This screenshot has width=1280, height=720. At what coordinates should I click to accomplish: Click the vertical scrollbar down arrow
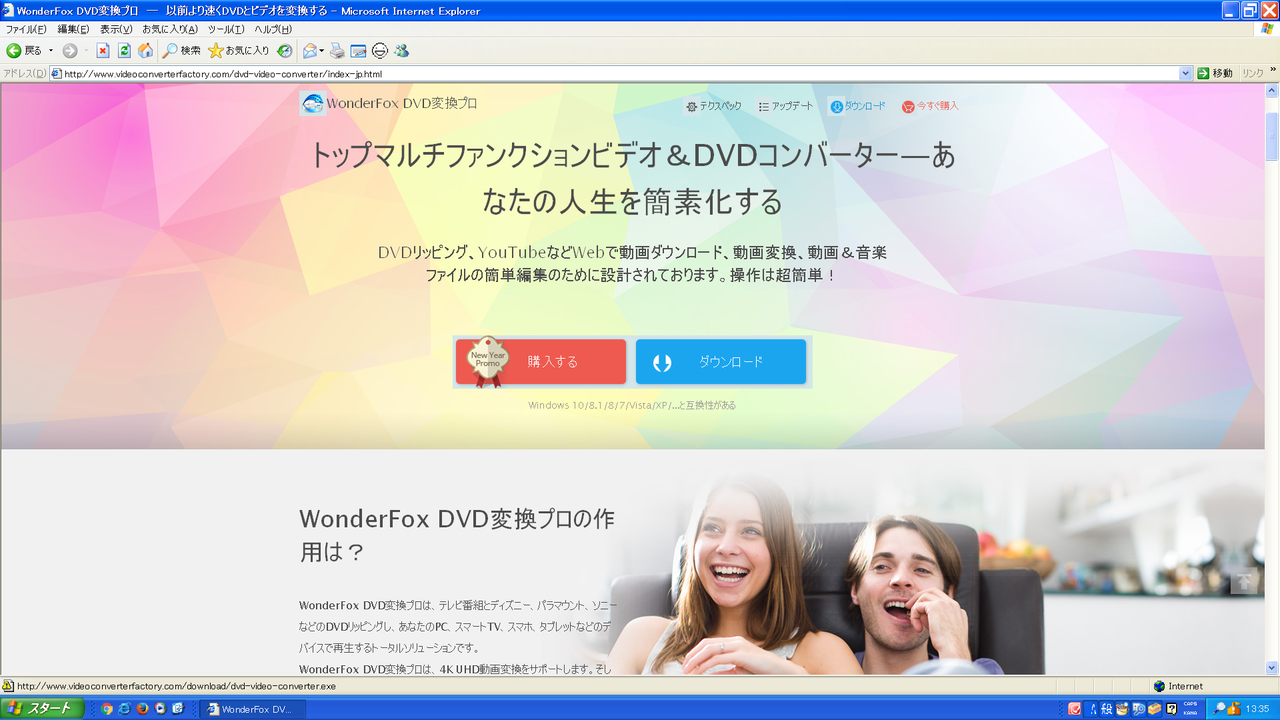1272,668
